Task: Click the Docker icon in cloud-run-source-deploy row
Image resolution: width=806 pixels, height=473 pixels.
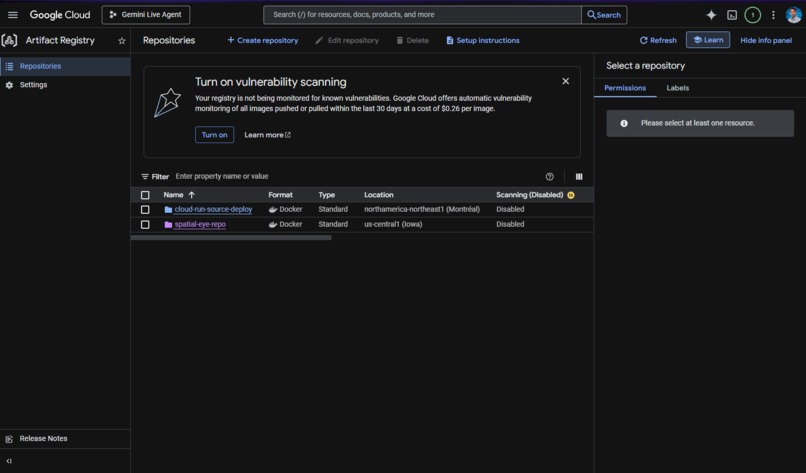Action: click(273, 209)
